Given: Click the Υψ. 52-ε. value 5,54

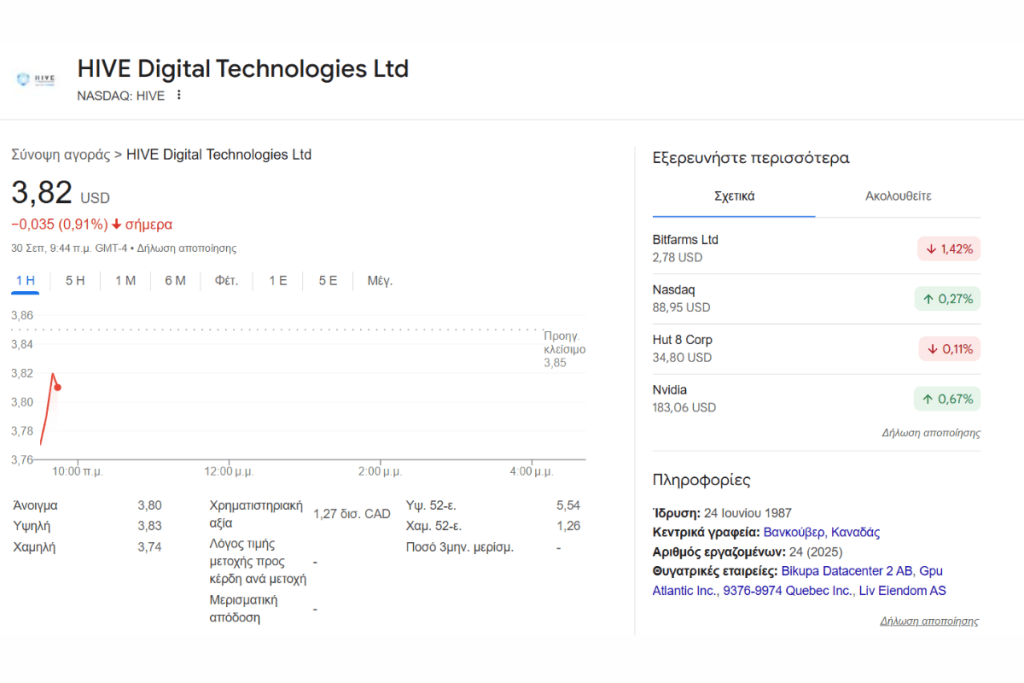Looking at the screenshot, I should point(568,505).
